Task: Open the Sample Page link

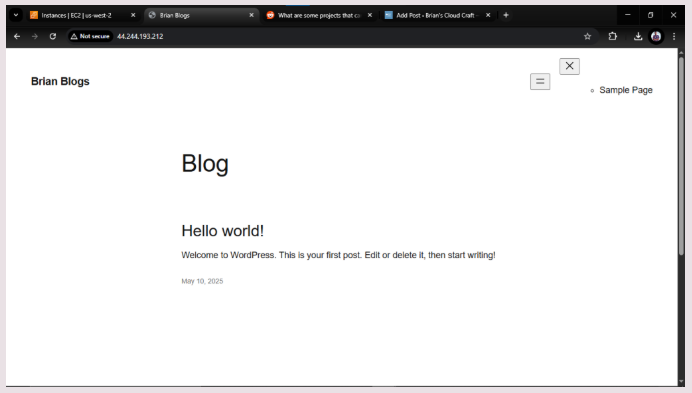Action: click(625, 90)
